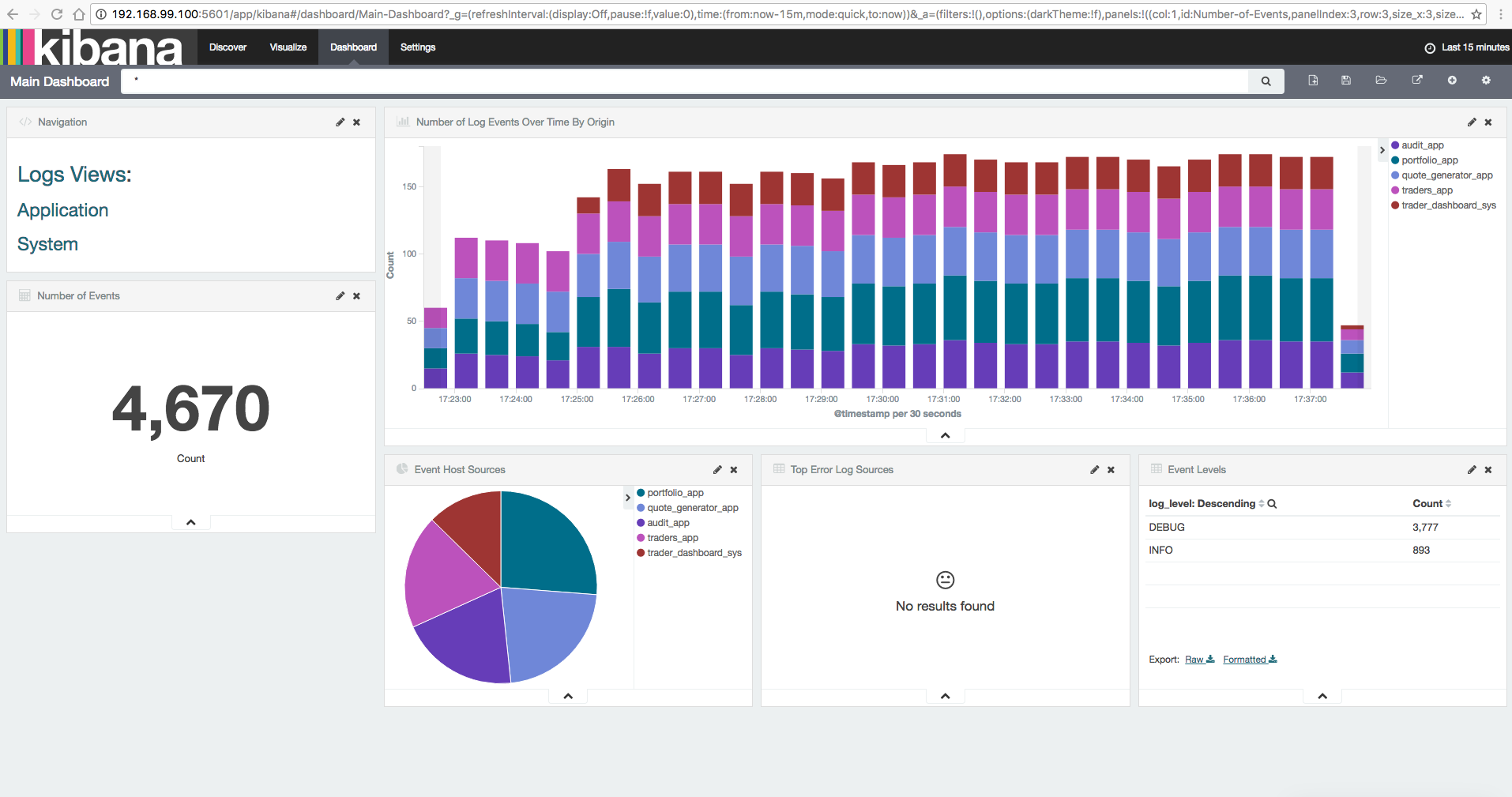Click traders_app legend in bar chart
The height and width of the screenshot is (797, 1512).
coord(1422,190)
